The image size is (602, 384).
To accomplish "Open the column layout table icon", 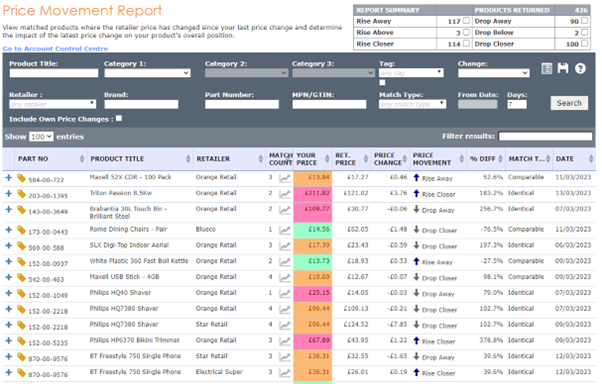I will click(x=546, y=68).
